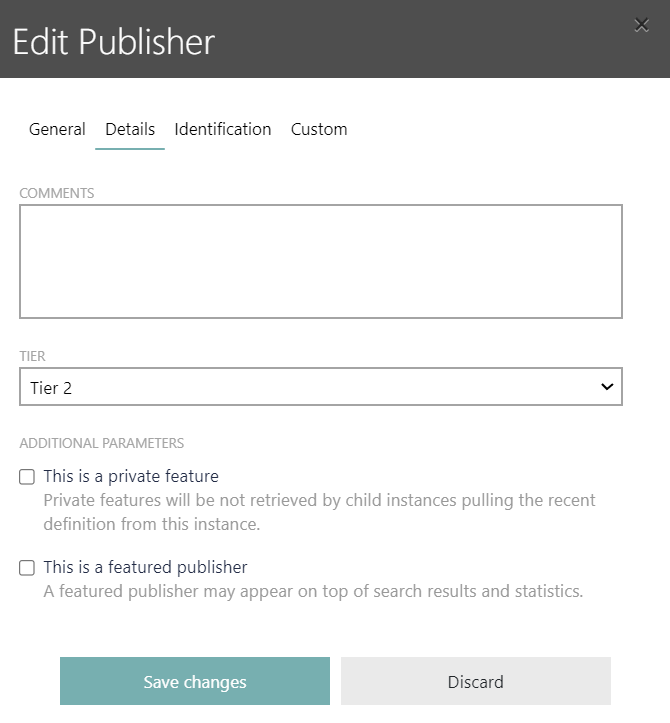Screen dimensions: 670x723
Task: Select the Details tab
Action: click(x=130, y=130)
